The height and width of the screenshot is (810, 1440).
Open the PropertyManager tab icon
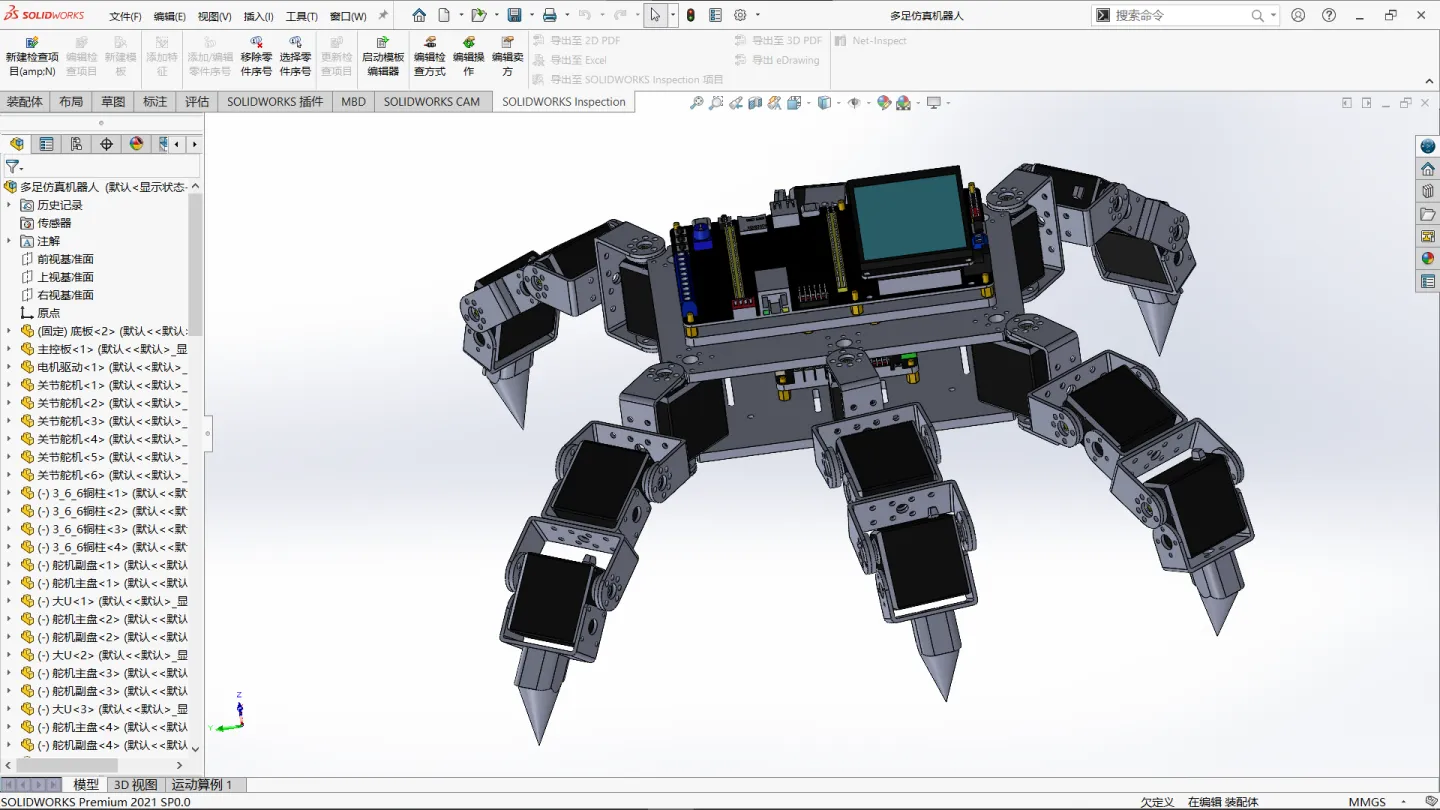pyautogui.click(x=46, y=144)
